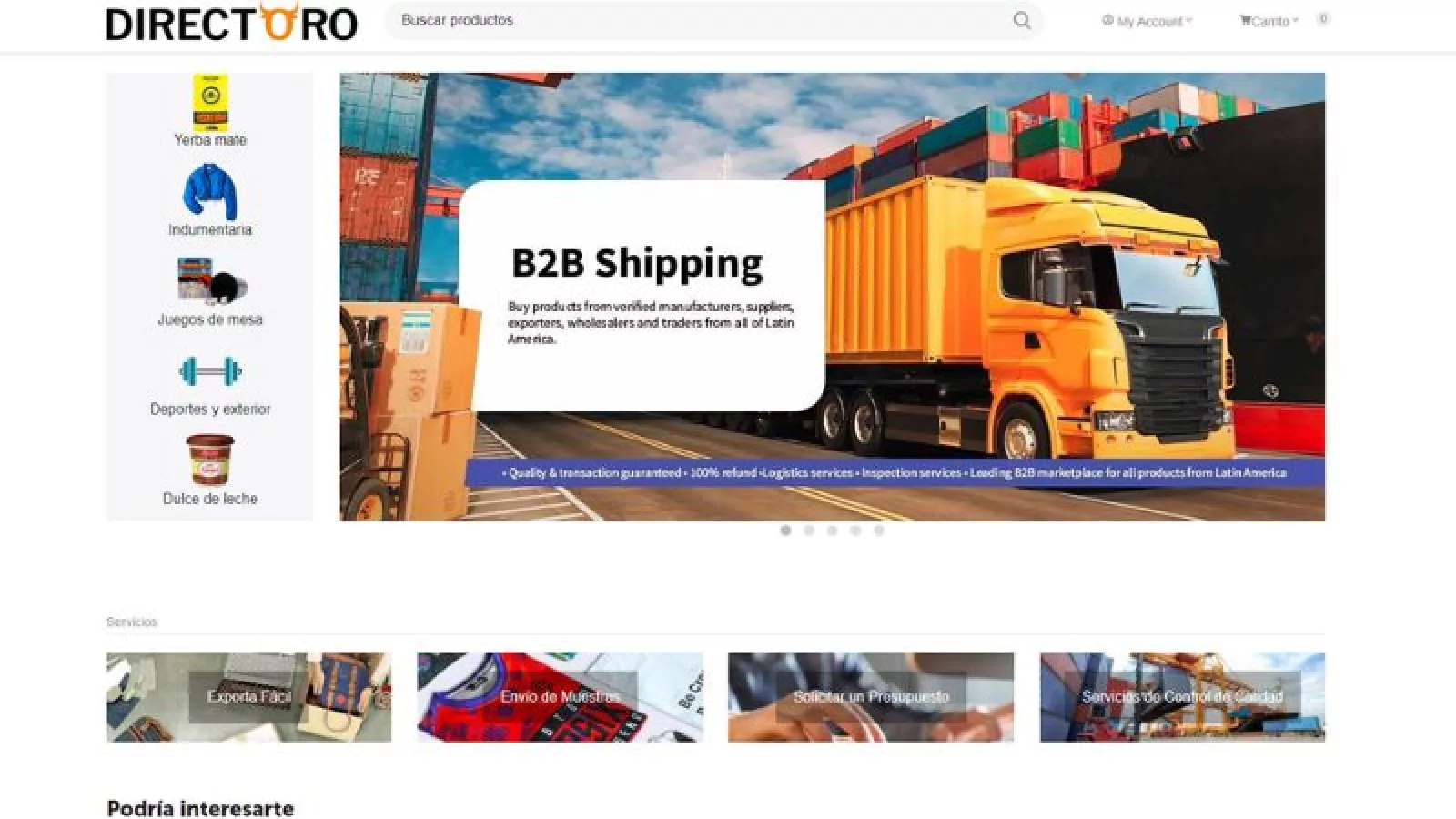Click the search magnifier icon
This screenshot has width=1456, height=819.
[x=1022, y=20]
